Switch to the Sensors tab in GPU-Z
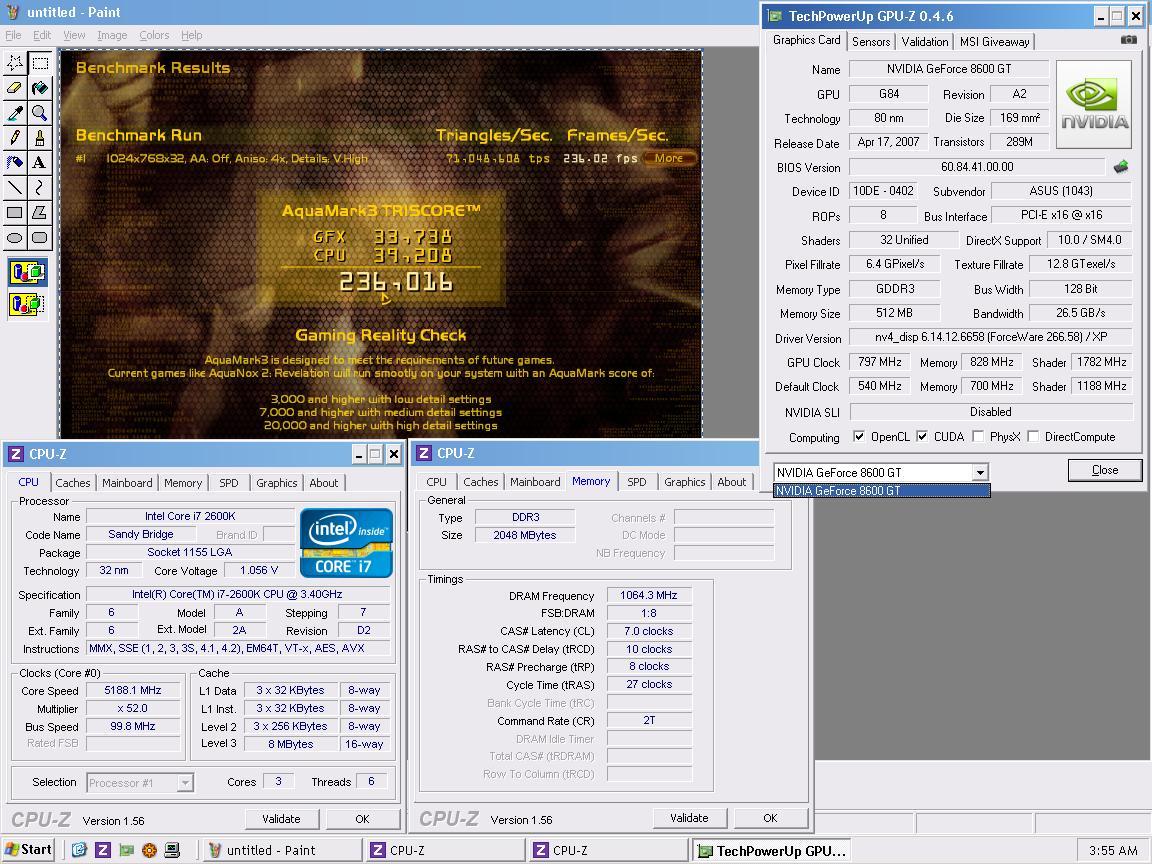1152x864 pixels. point(871,42)
